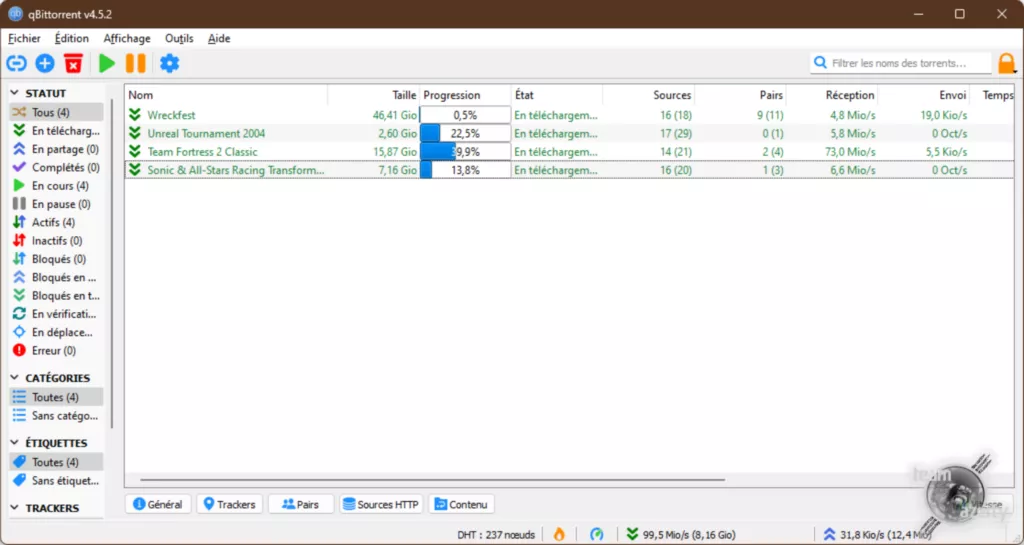The height and width of the screenshot is (545, 1024).
Task: Collapse the STATUT section
Action: pos(14,93)
